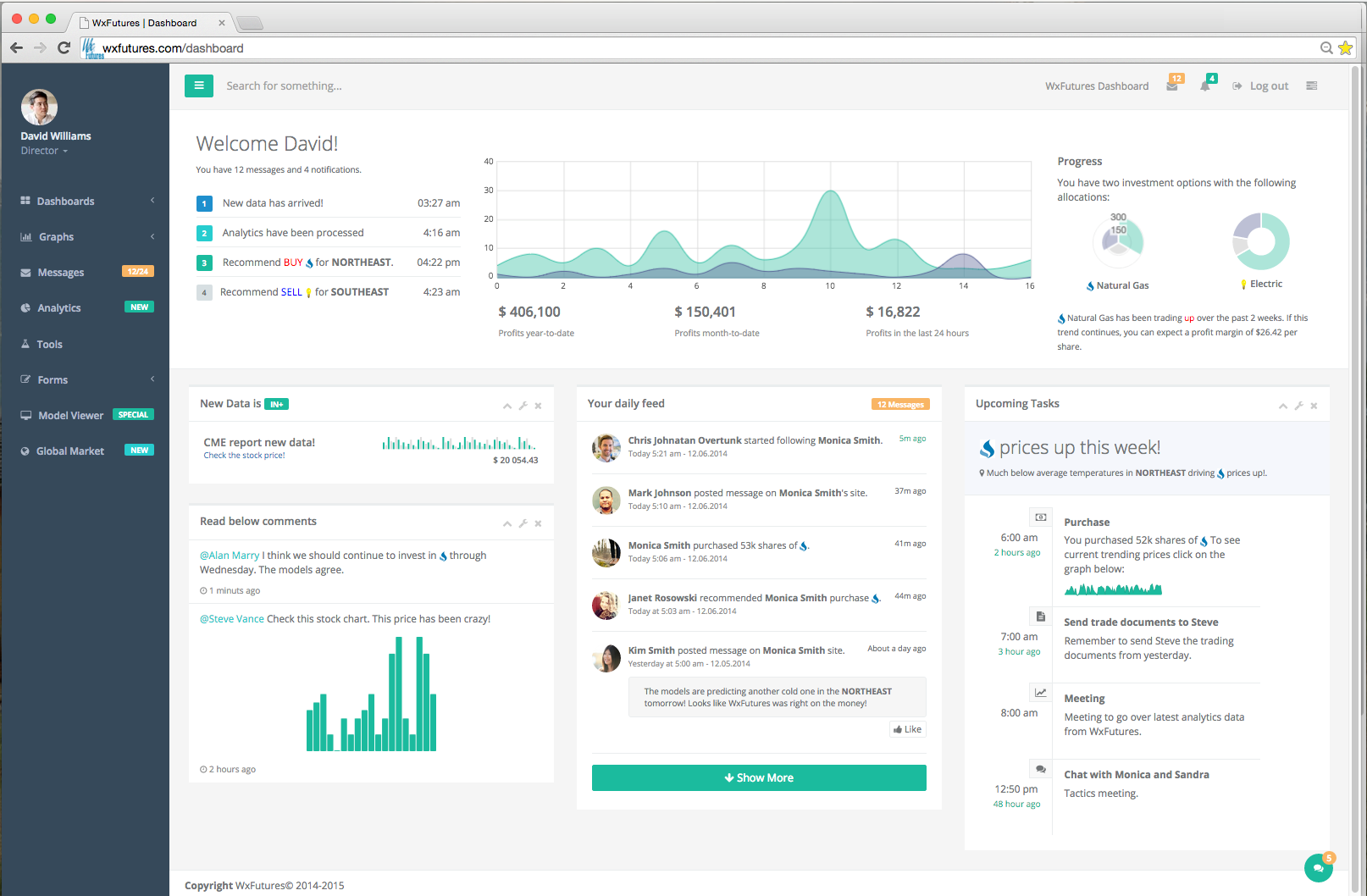Click wrench icon in Read below comments panel
Screen dimensions: 1367x896
point(523,523)
